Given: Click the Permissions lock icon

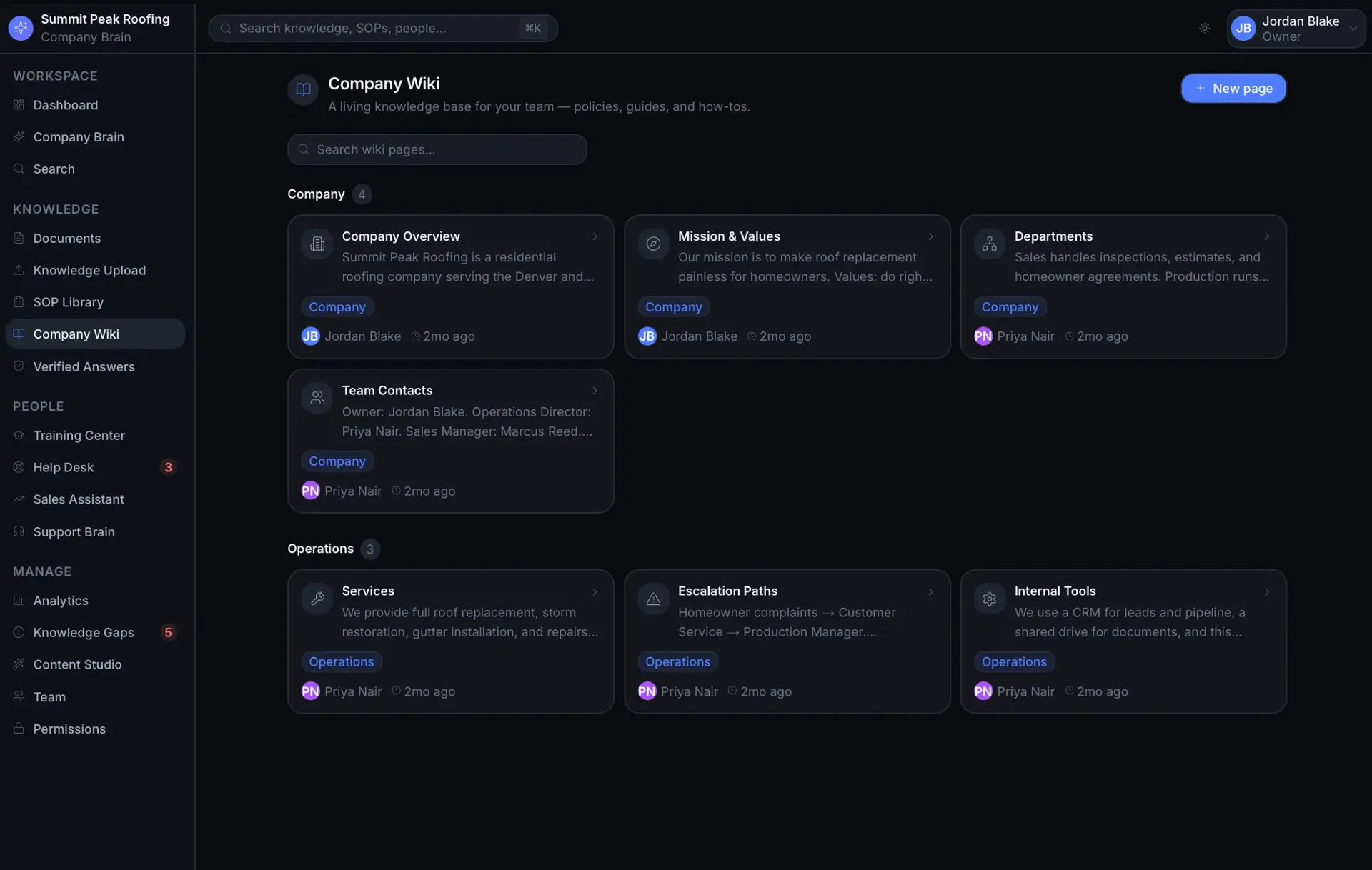Looking at the screenshot, I should [19, 729].
